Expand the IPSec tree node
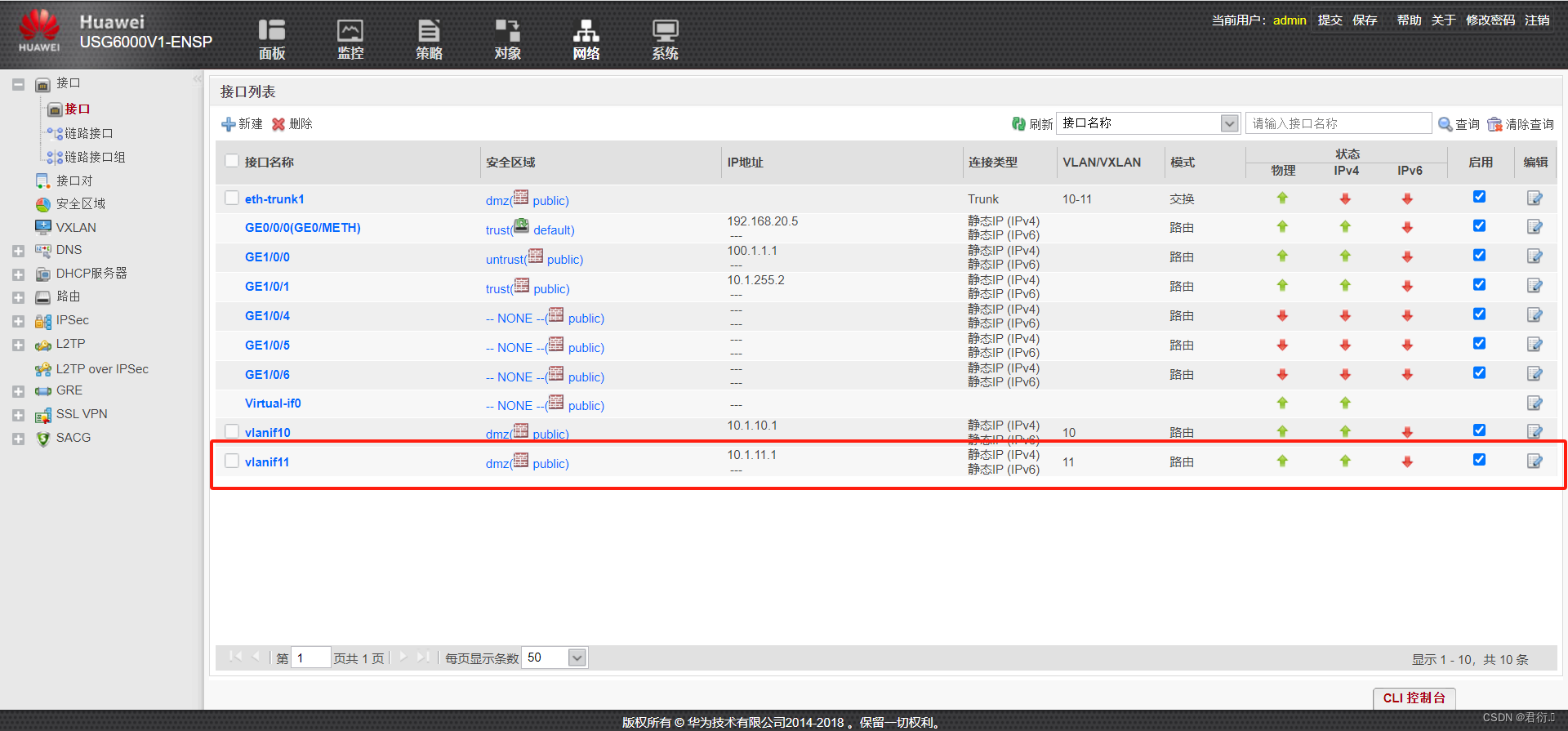 (x=18, y=322)
